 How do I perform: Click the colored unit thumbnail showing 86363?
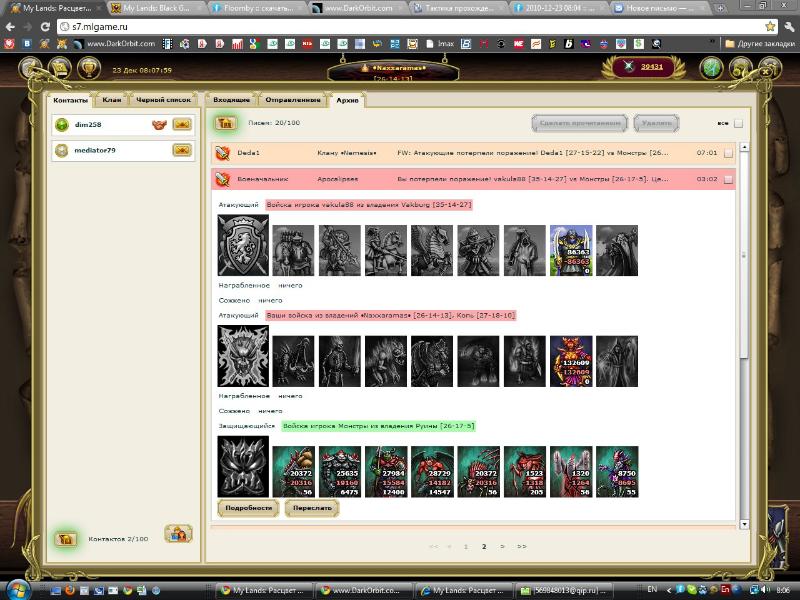click(x=571, y=251)
